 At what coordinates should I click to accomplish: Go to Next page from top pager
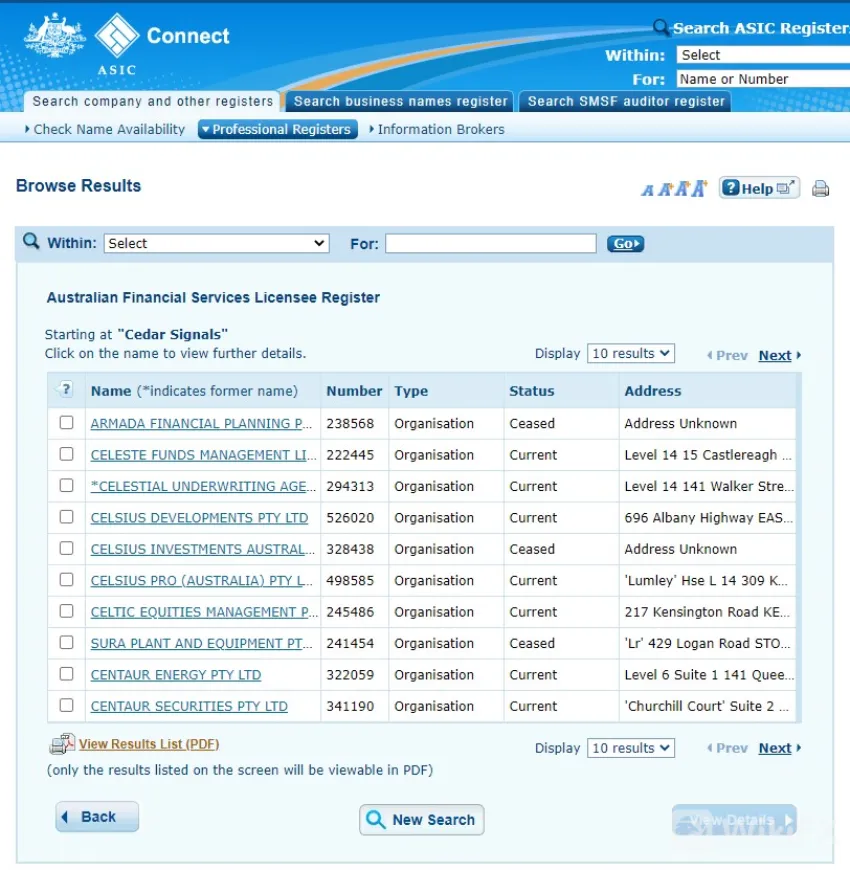[x=775, y=356]
